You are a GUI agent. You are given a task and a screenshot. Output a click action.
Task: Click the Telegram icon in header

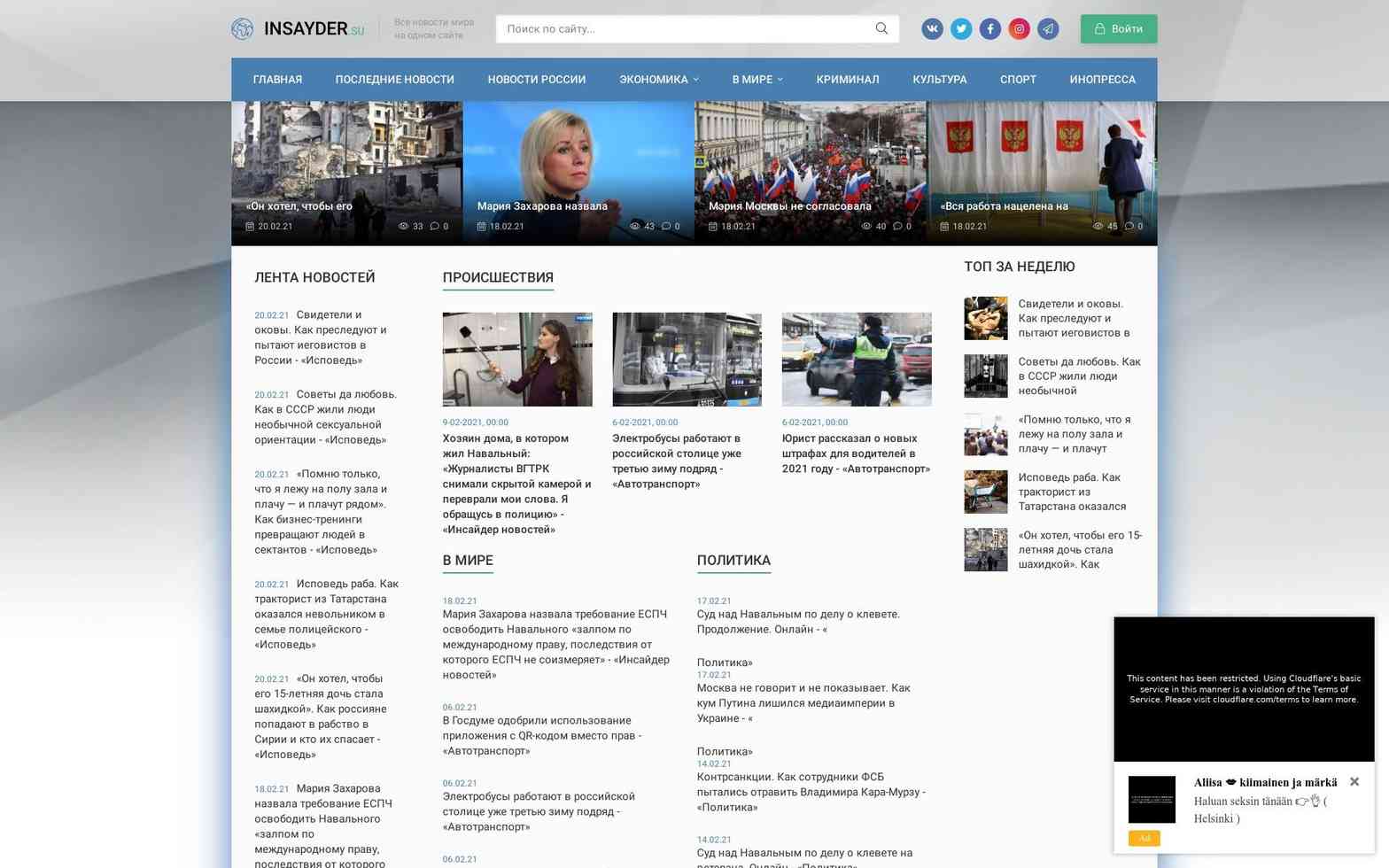pyautogui.click(x=1048, y=29)
